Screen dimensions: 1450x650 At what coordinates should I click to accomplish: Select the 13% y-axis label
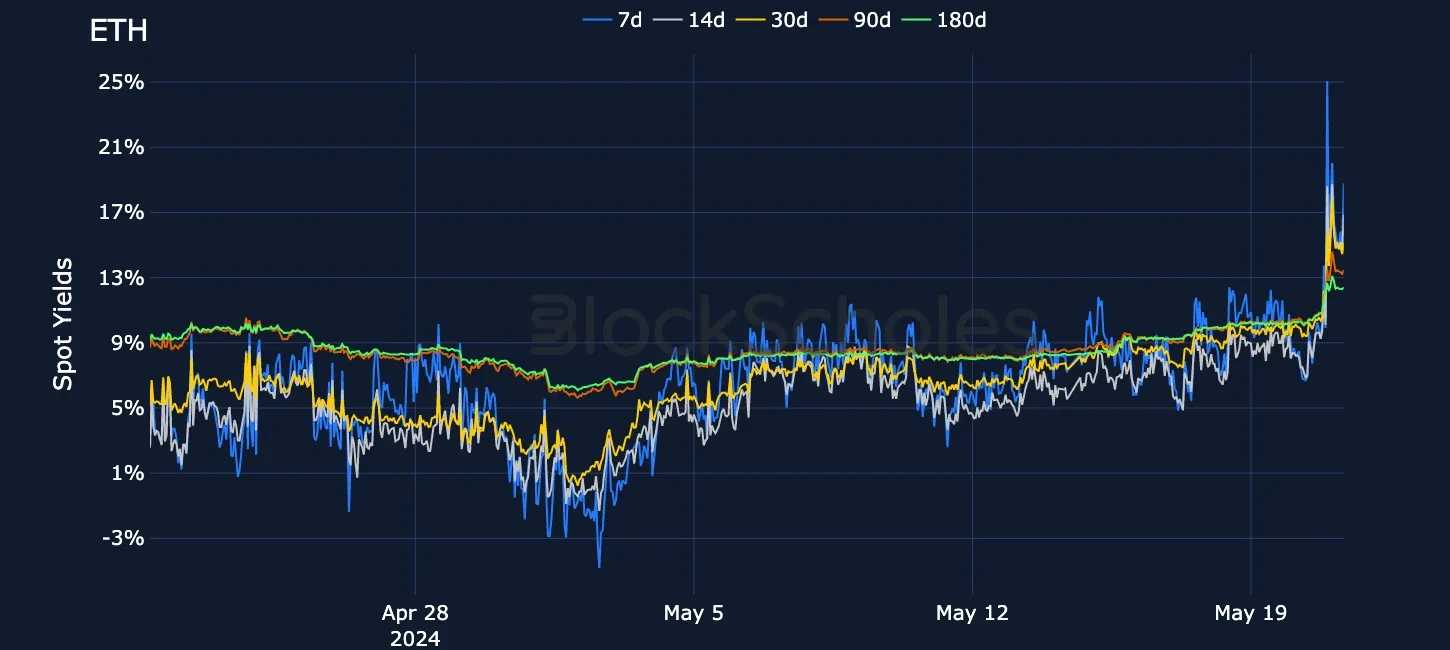121,277
